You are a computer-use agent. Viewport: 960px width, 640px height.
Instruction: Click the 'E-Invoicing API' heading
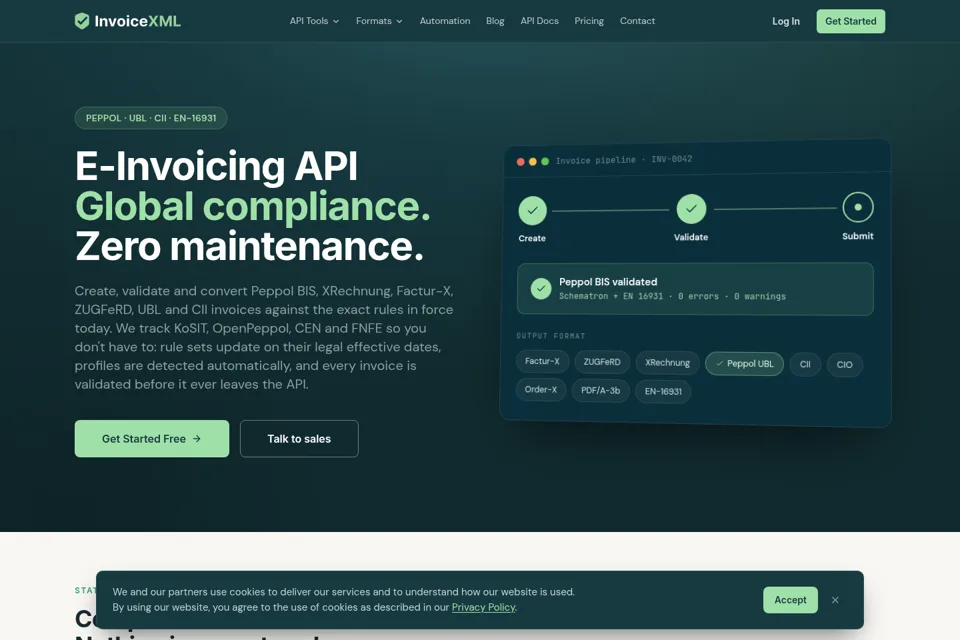coord(216,166)
